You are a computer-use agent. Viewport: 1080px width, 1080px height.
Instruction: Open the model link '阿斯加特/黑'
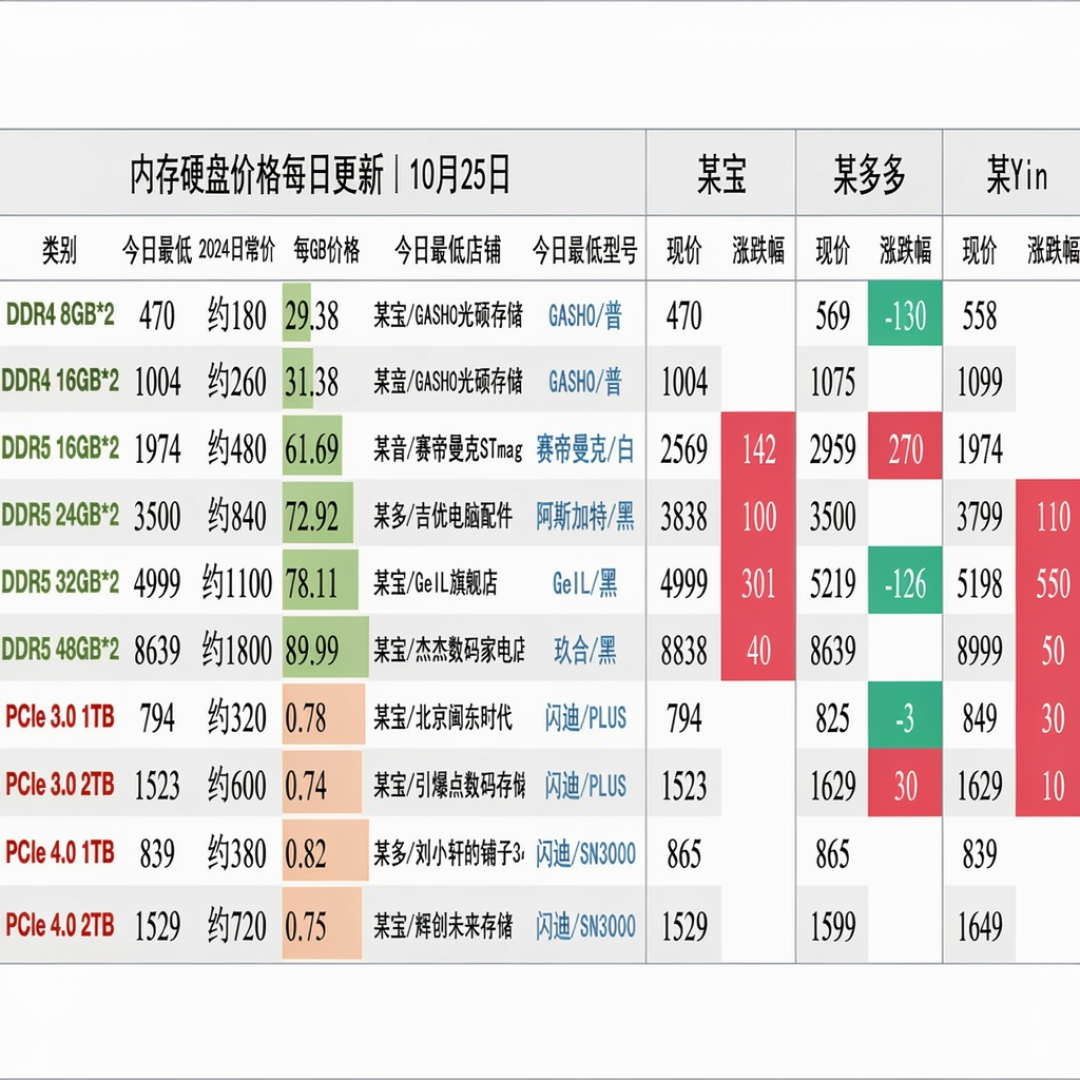pyautogui.click(x=585, y=516)
